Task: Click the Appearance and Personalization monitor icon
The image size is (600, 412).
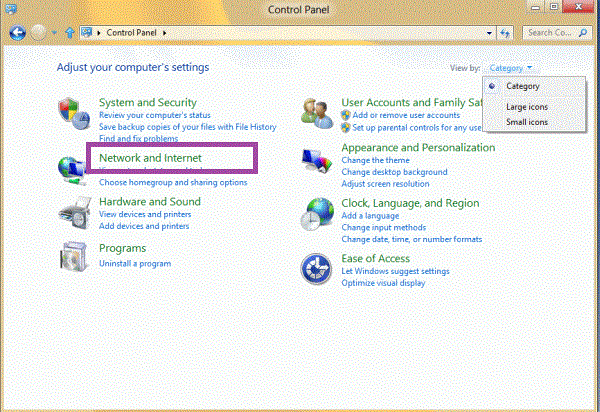Action: tap(317, 161)
